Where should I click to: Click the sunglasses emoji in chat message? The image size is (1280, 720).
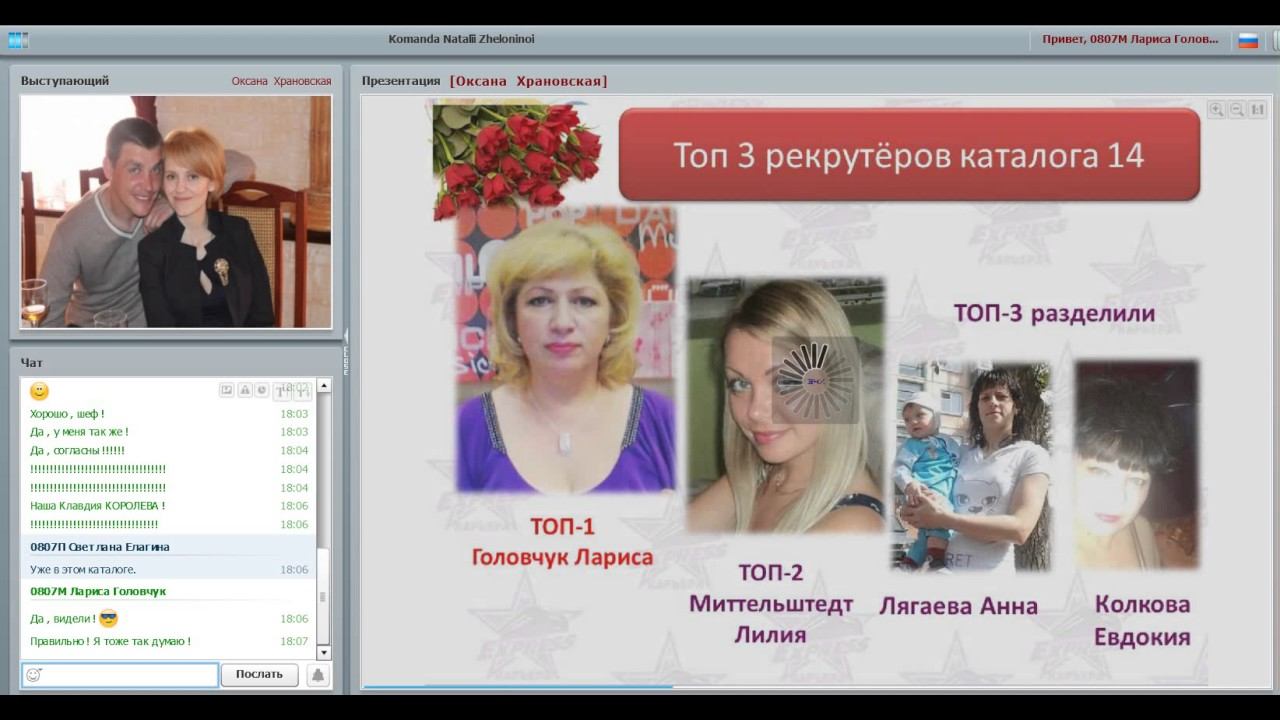tap(109, 619)
